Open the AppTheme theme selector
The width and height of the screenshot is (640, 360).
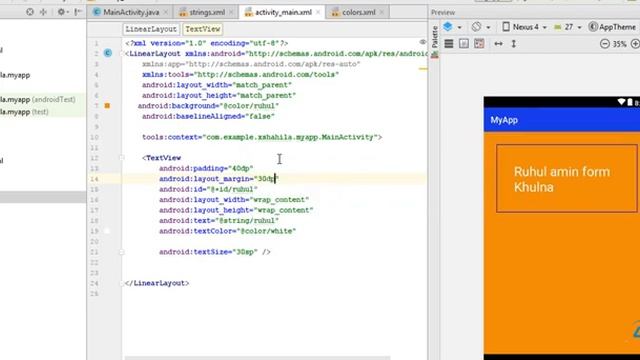click(612, 27)
